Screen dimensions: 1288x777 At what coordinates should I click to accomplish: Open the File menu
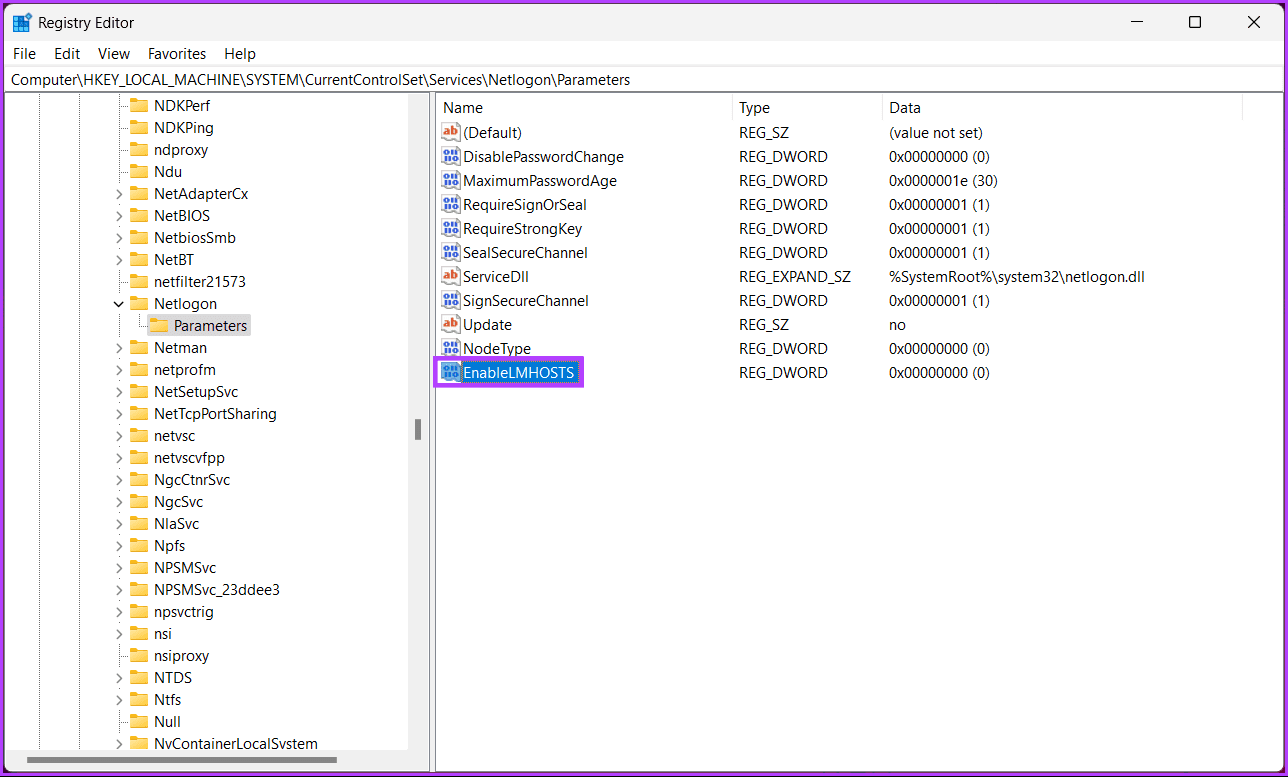tap(24, 54)
